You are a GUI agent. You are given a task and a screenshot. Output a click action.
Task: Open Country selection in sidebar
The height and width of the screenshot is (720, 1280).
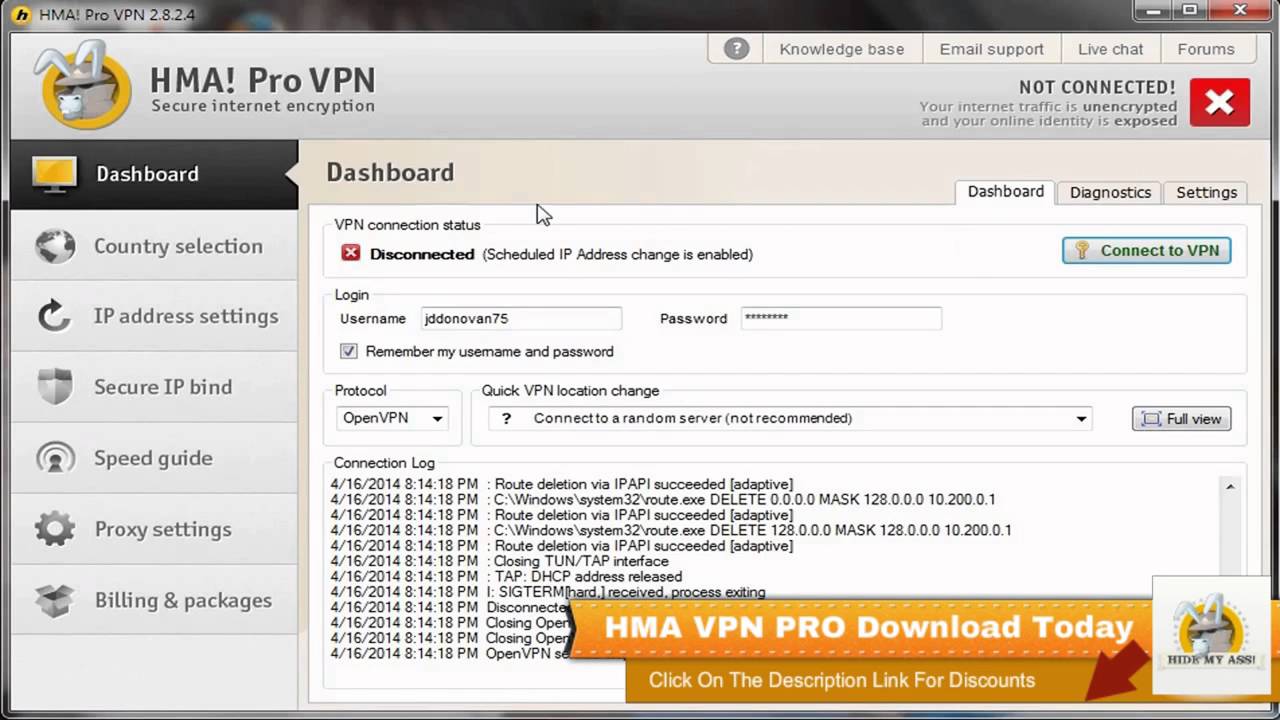click(154, 246)
